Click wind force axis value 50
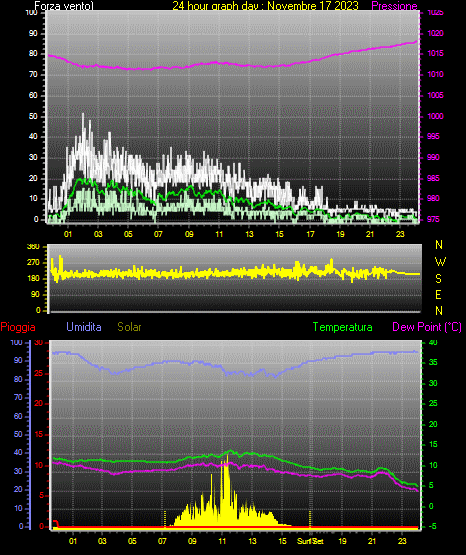The width and height of the screenshot is (466, 555). tap(33, 116)
